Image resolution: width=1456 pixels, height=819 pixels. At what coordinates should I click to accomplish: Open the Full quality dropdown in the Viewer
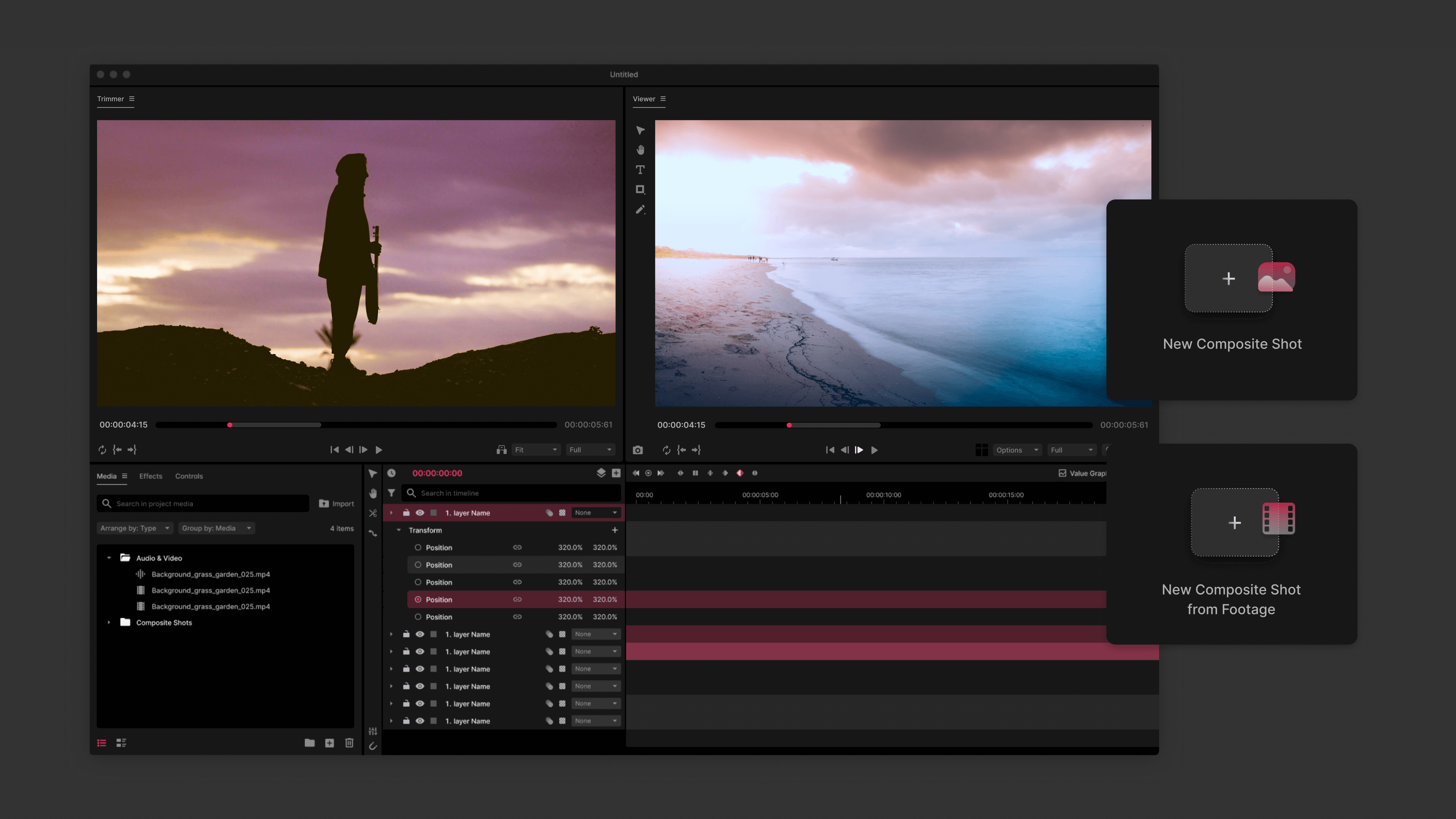1072,450
